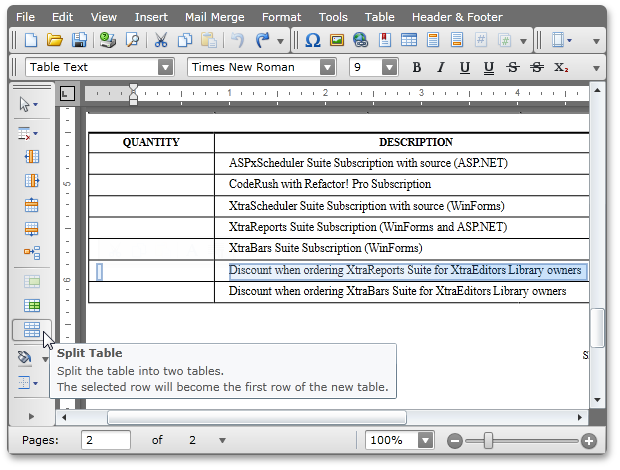Open a document with folder icon
This screenshot has width=620, height=470.
[55, 40]
